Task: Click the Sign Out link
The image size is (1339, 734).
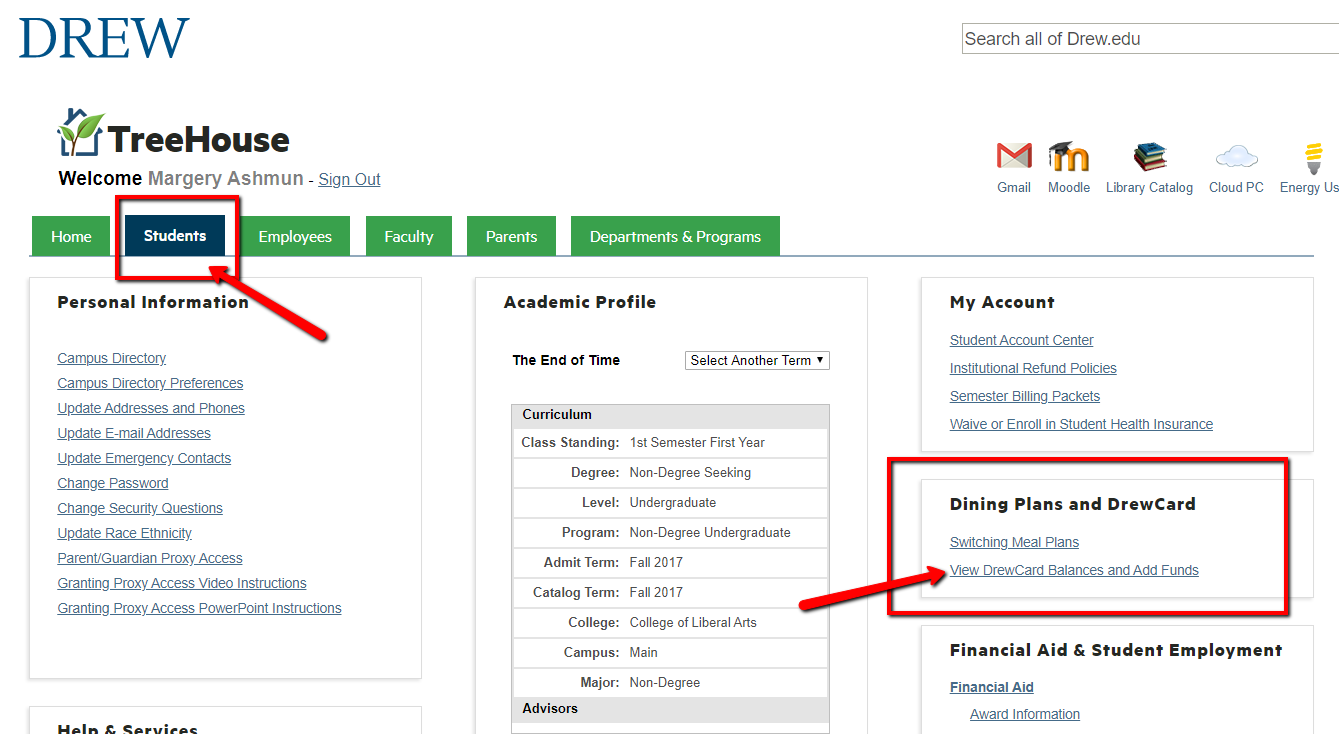Action: pyautogui.click(x=349, y=180)
